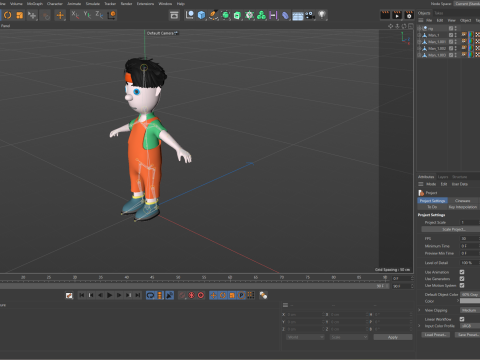Click the timeline preview range slider
This screenshot has height=360, width=480.
click(194, 286)
